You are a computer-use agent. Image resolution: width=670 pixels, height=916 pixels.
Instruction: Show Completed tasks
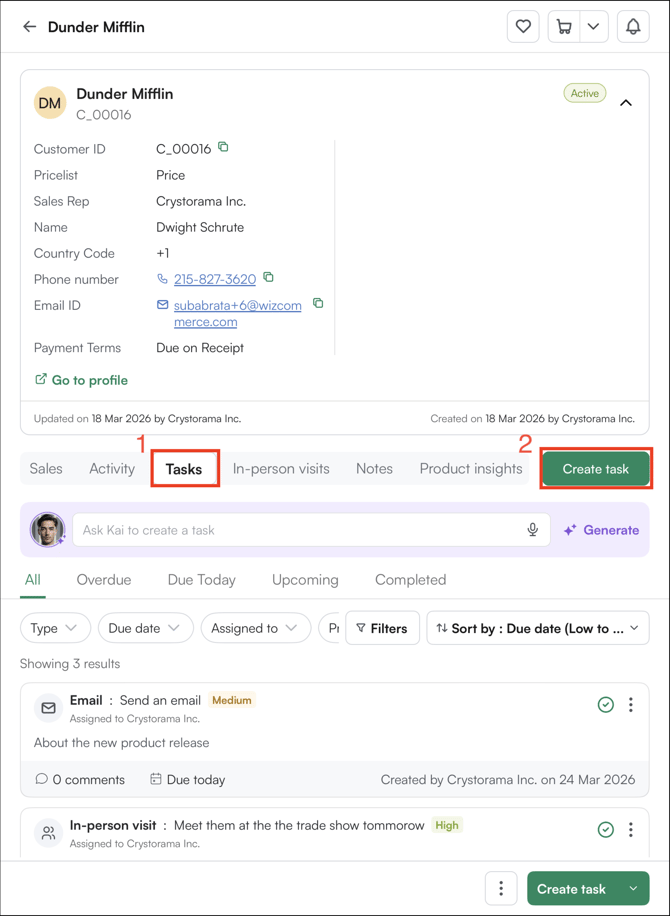tap(411, 580)
